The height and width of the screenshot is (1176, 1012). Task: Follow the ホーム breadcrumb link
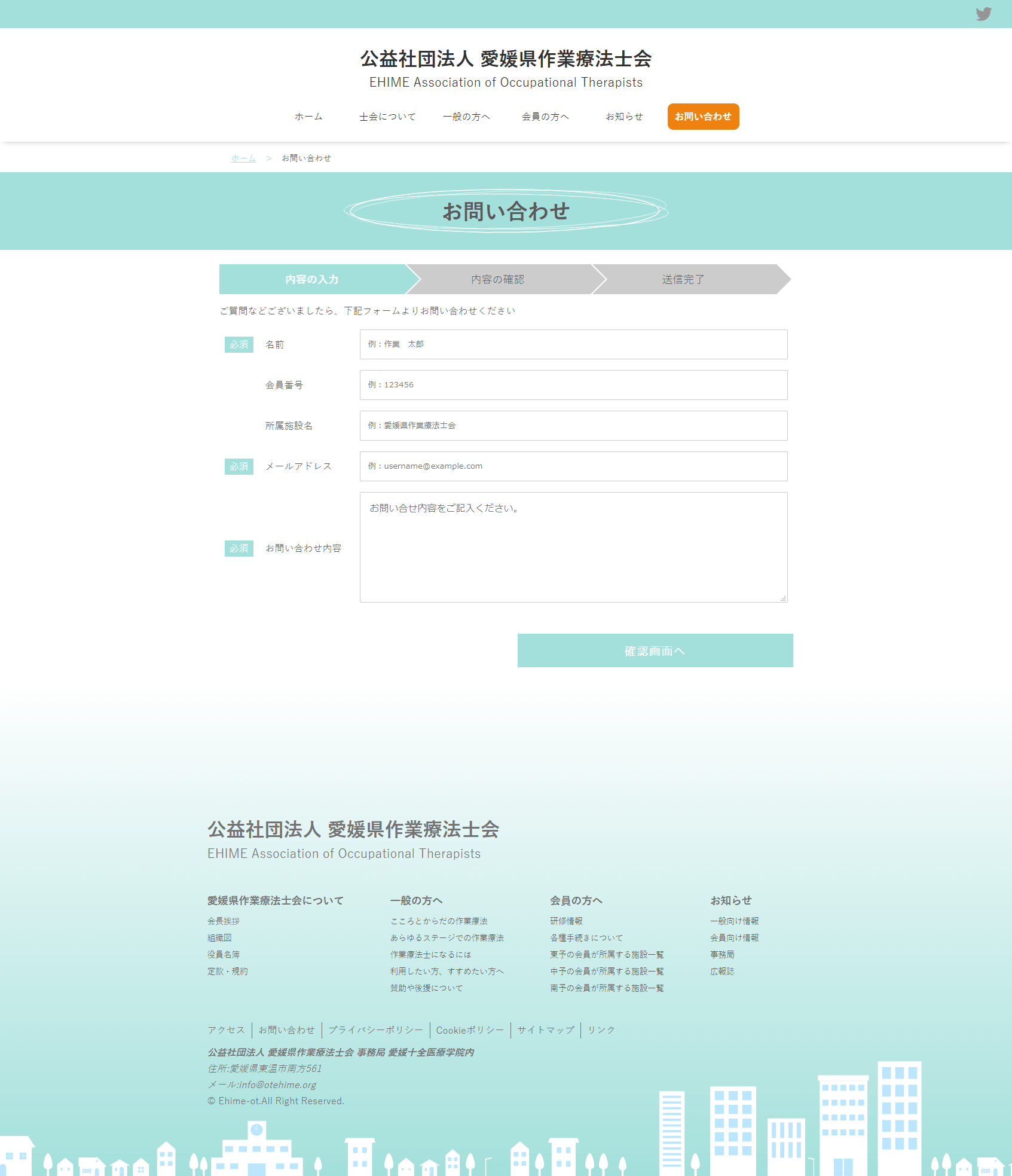pyautogui.click(x=243, y=158)
